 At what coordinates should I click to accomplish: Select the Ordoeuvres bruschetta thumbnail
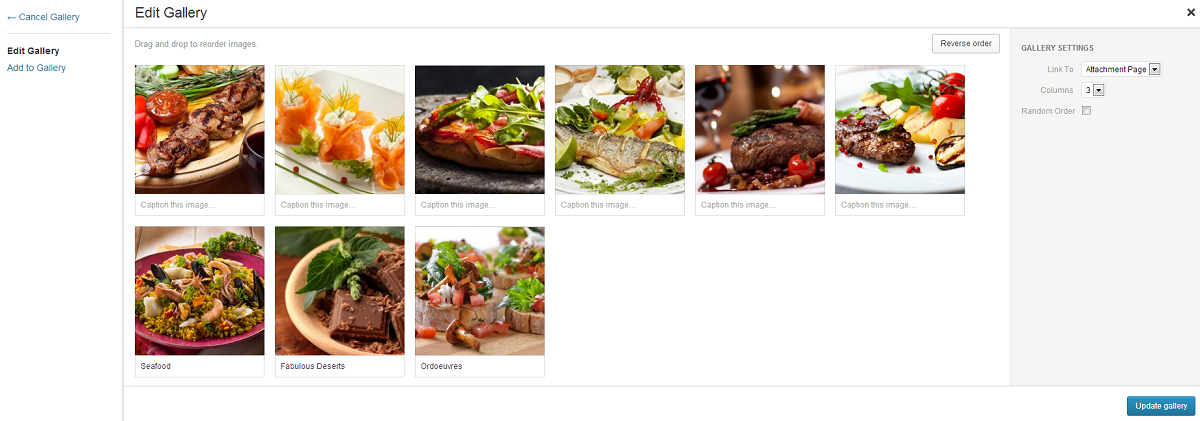pos(480,291)
